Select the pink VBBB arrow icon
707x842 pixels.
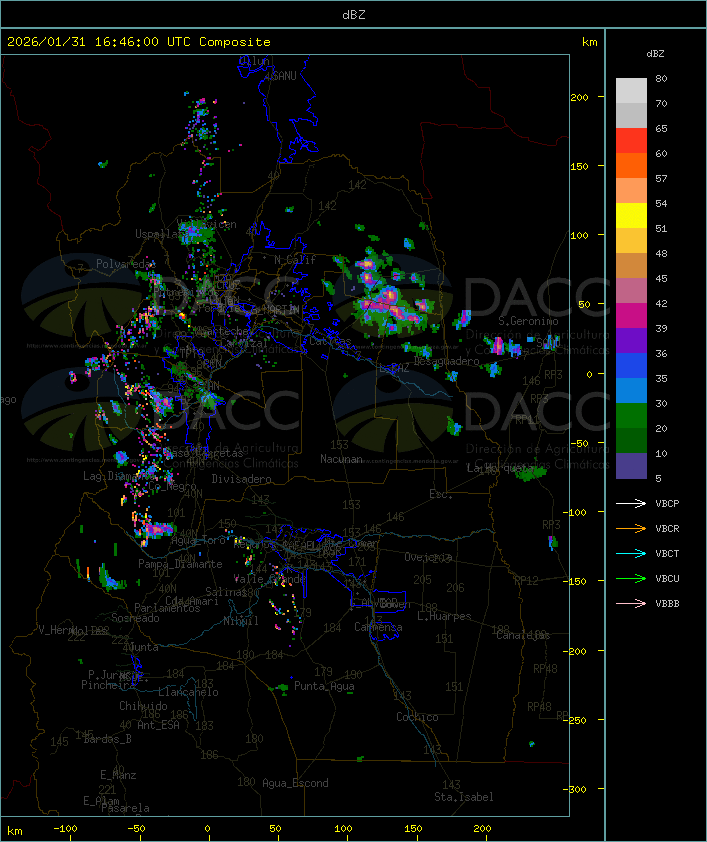click(x=631, y=603)
